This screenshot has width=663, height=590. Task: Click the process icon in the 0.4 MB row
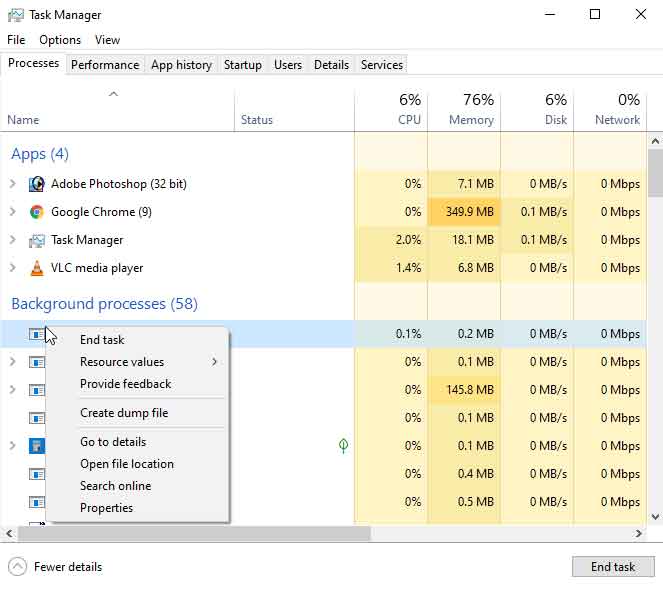point(37,474)
